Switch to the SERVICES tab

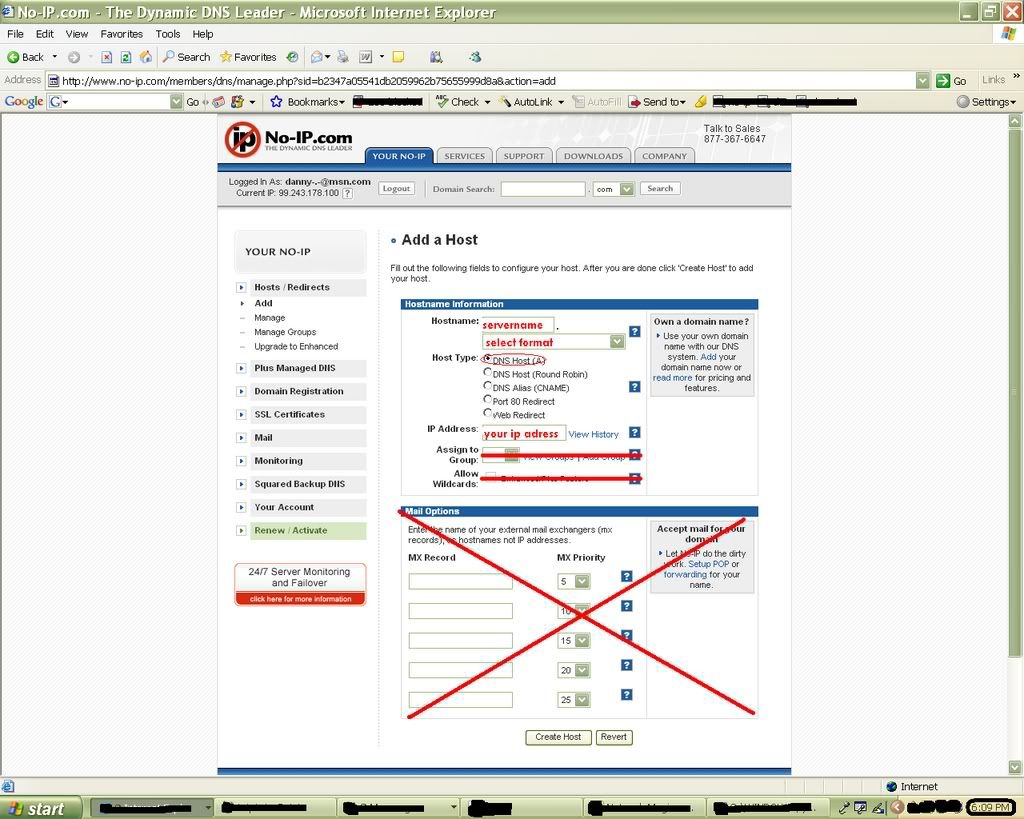(464, 156)
